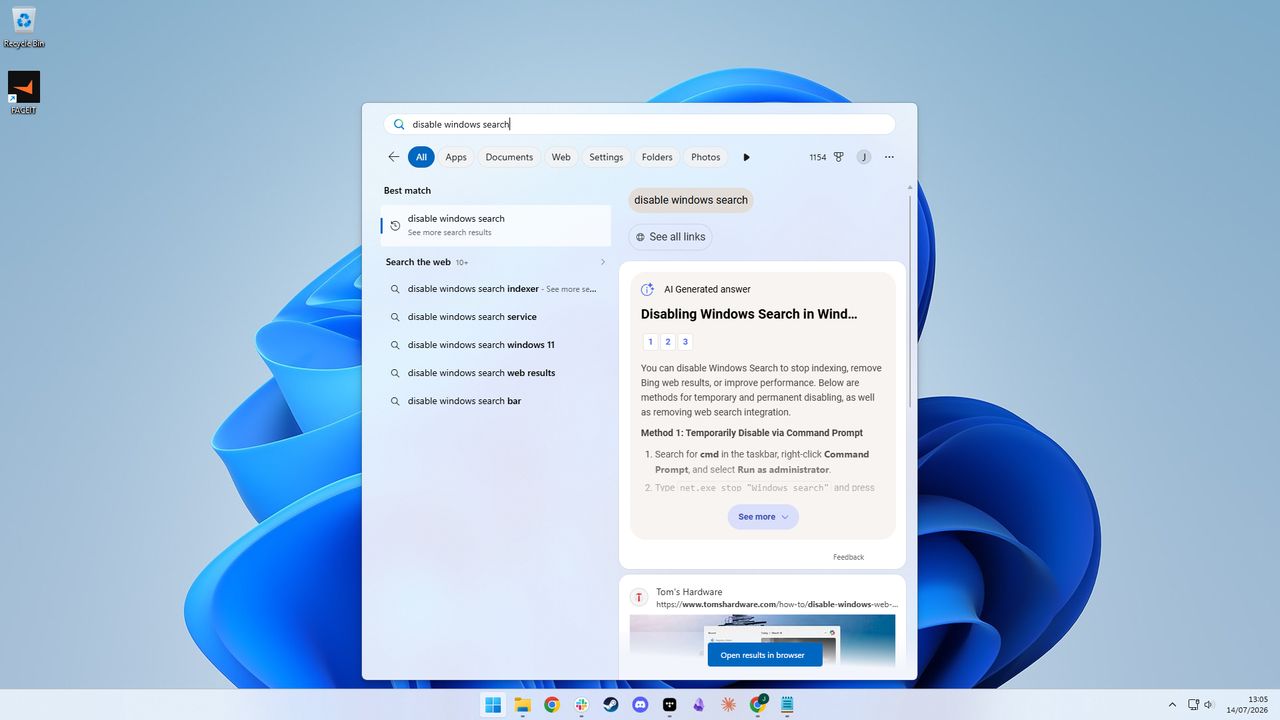Show hidden system tray icons chevron

point(1172,705)
